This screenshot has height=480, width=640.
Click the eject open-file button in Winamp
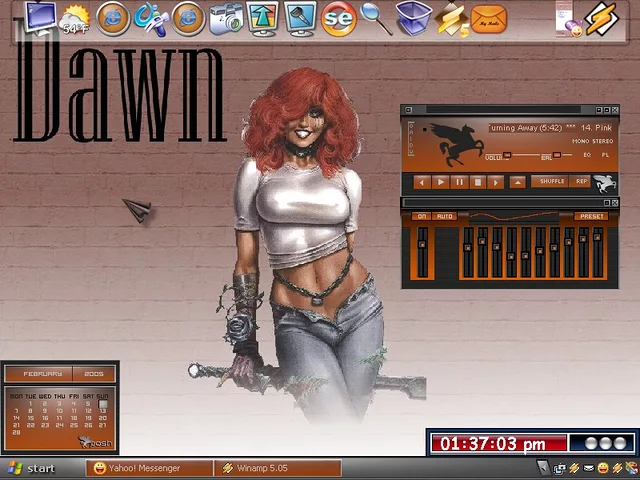coord(518,182)
